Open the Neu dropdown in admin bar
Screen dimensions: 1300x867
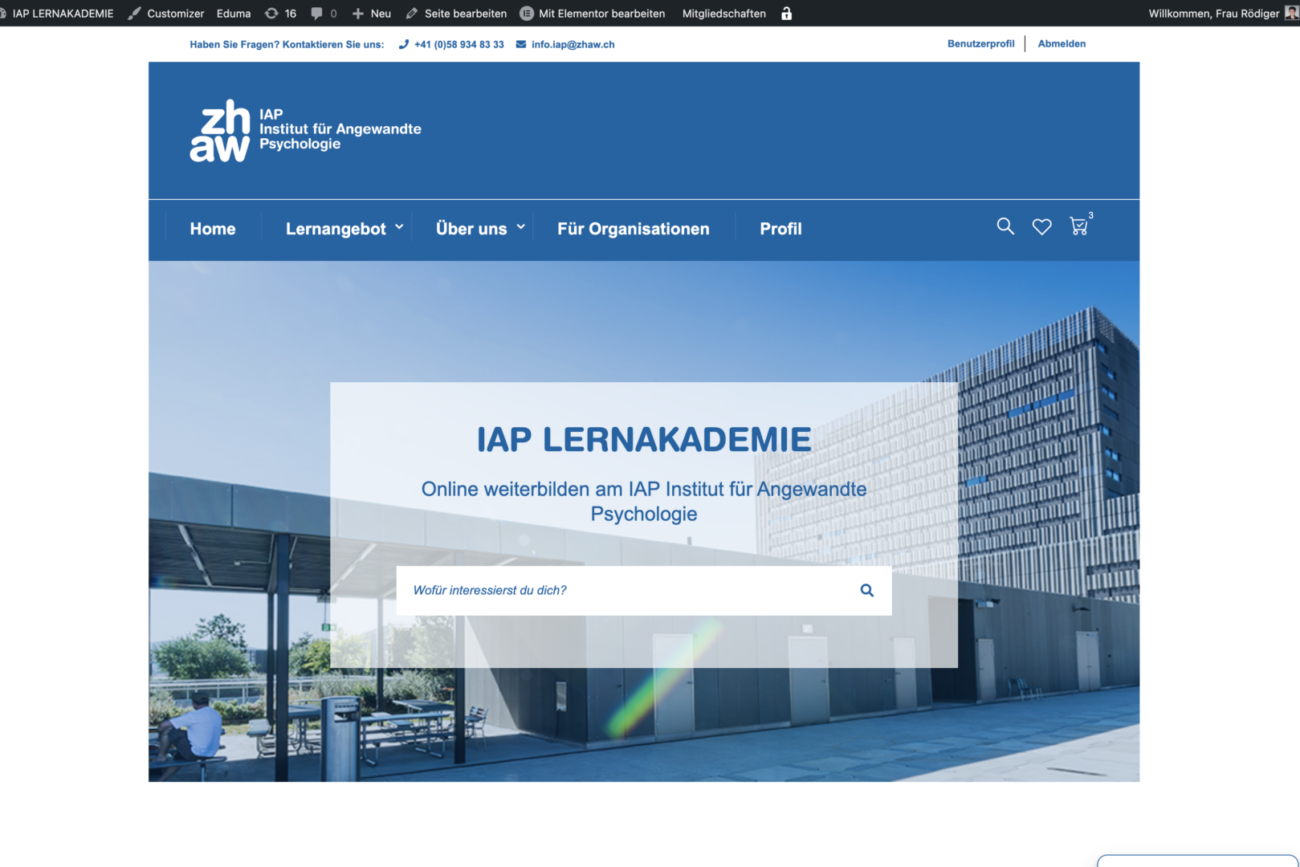coord(371,14)
